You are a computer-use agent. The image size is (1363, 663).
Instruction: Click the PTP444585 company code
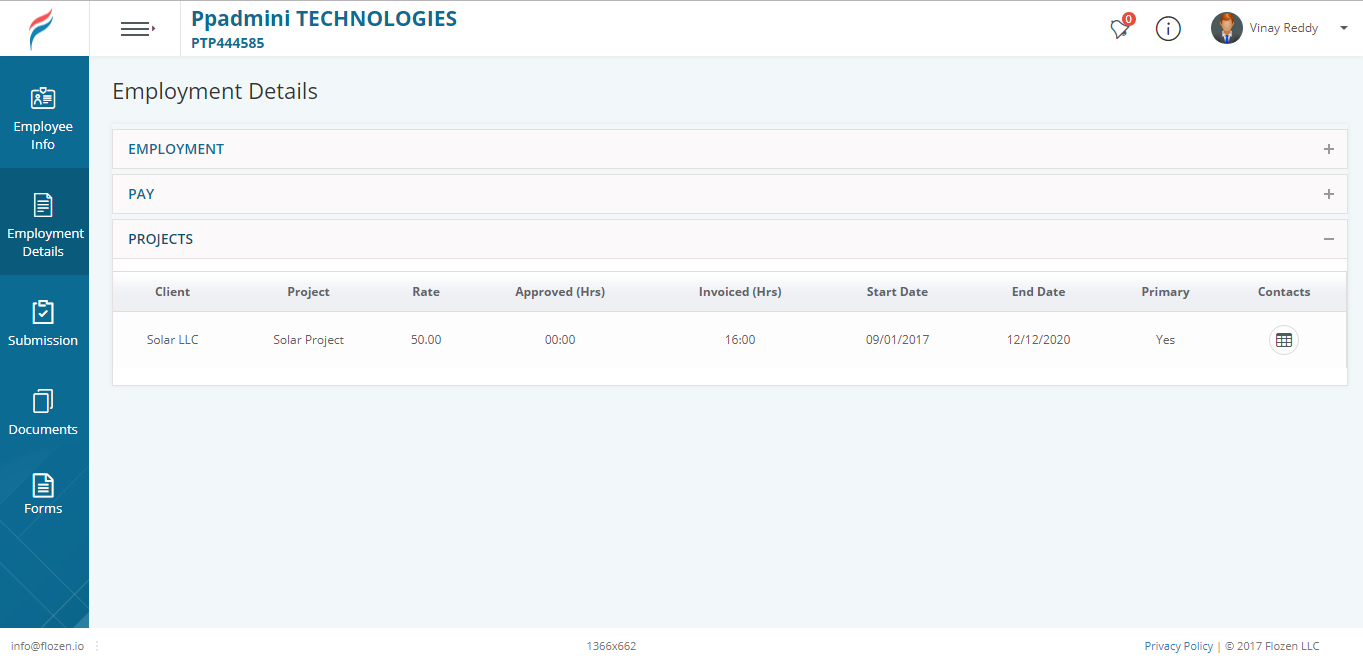click(228, 43)
